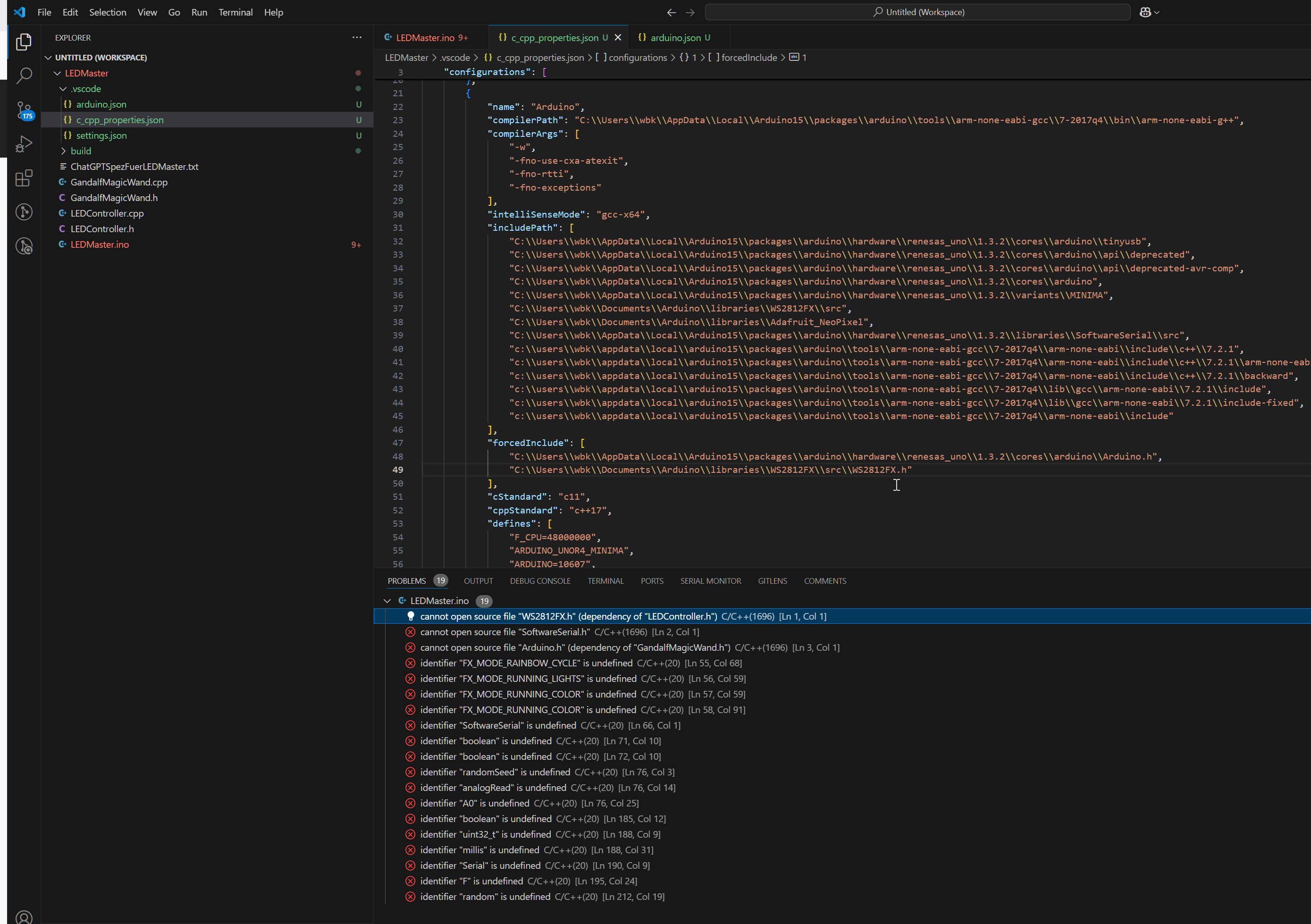Image resolution: width=1311 pixels, height=924 pixels.
Task: Click configurations in the breadcrumb
Action: (x=637, y=58)
